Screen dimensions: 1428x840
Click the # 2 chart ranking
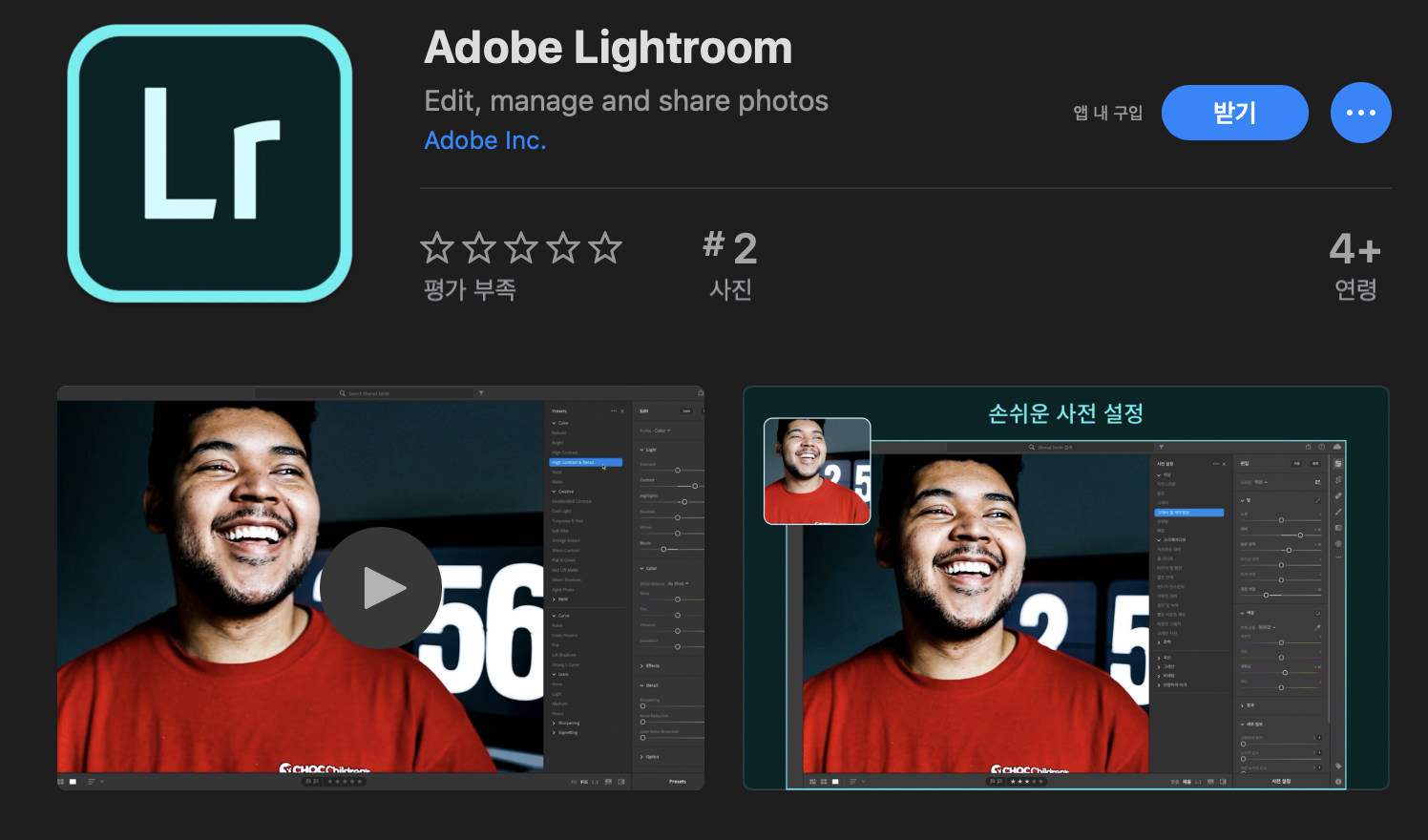[730, 248]
